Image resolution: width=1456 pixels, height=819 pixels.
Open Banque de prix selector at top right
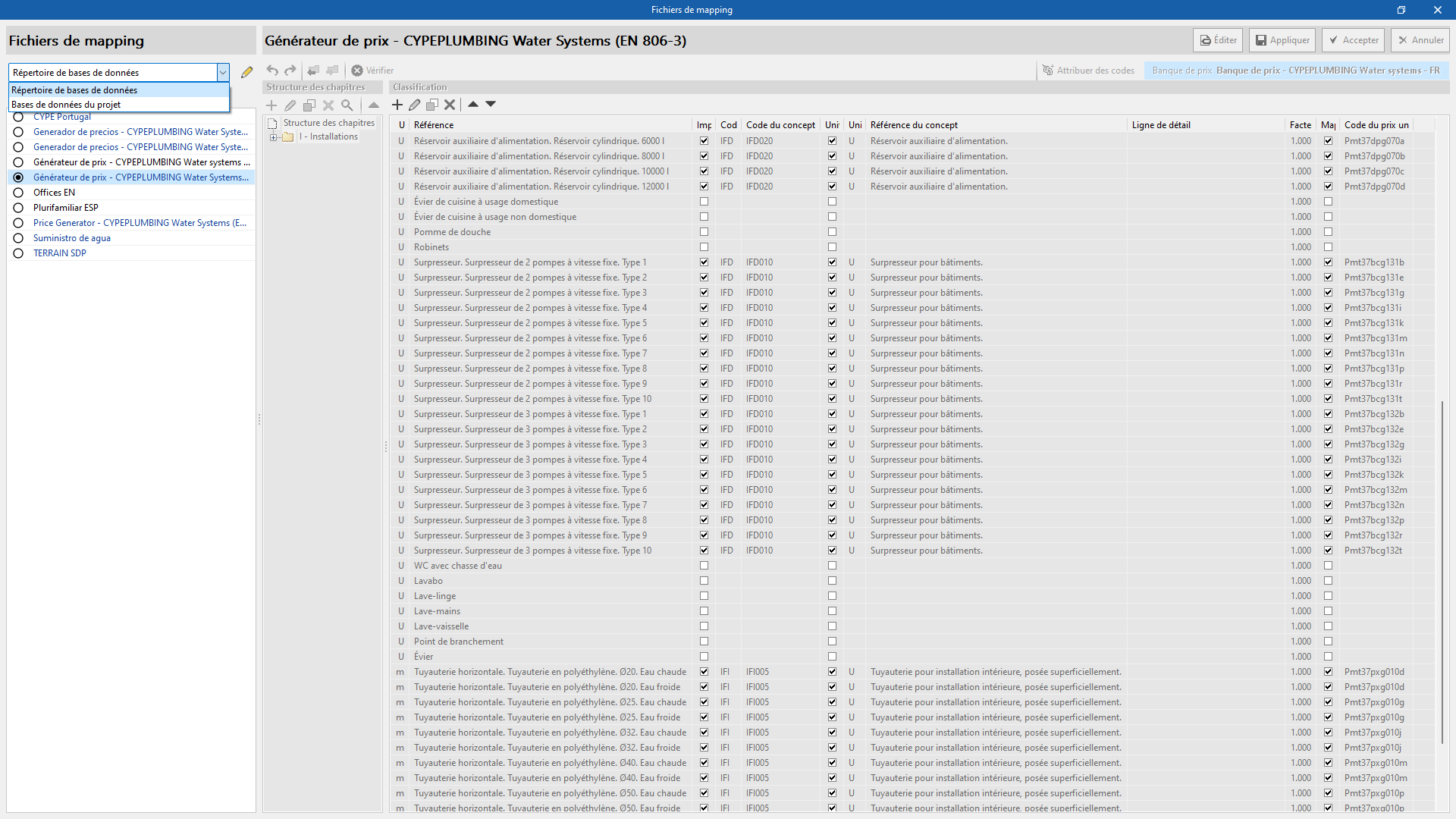(x=1296, y=71)
